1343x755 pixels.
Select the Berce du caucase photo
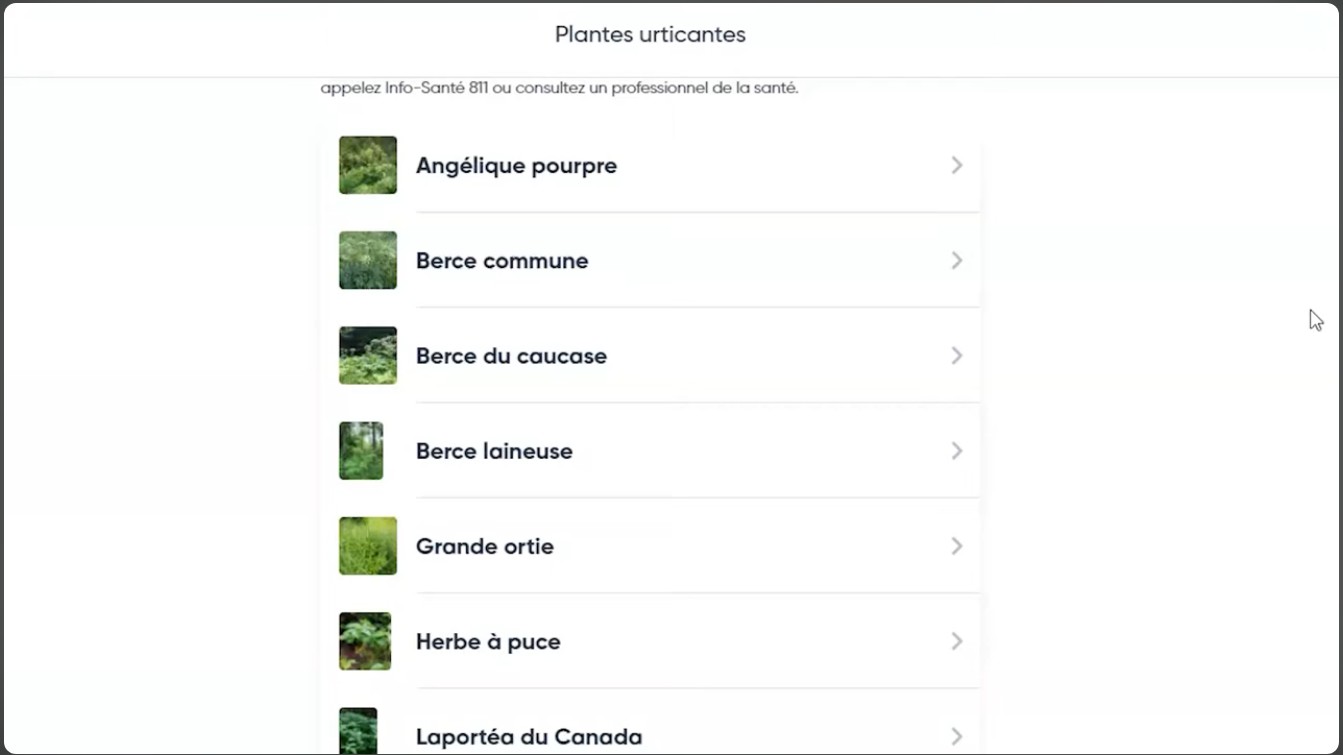(368, 355)
